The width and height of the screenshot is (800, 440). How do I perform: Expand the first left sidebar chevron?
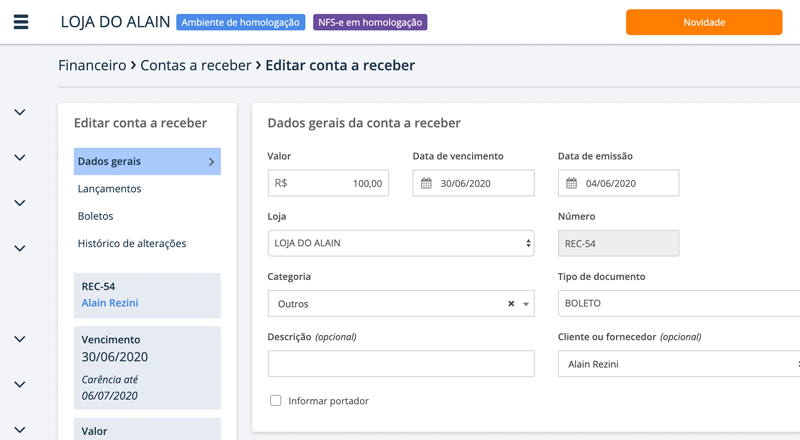tap(19, 112)
